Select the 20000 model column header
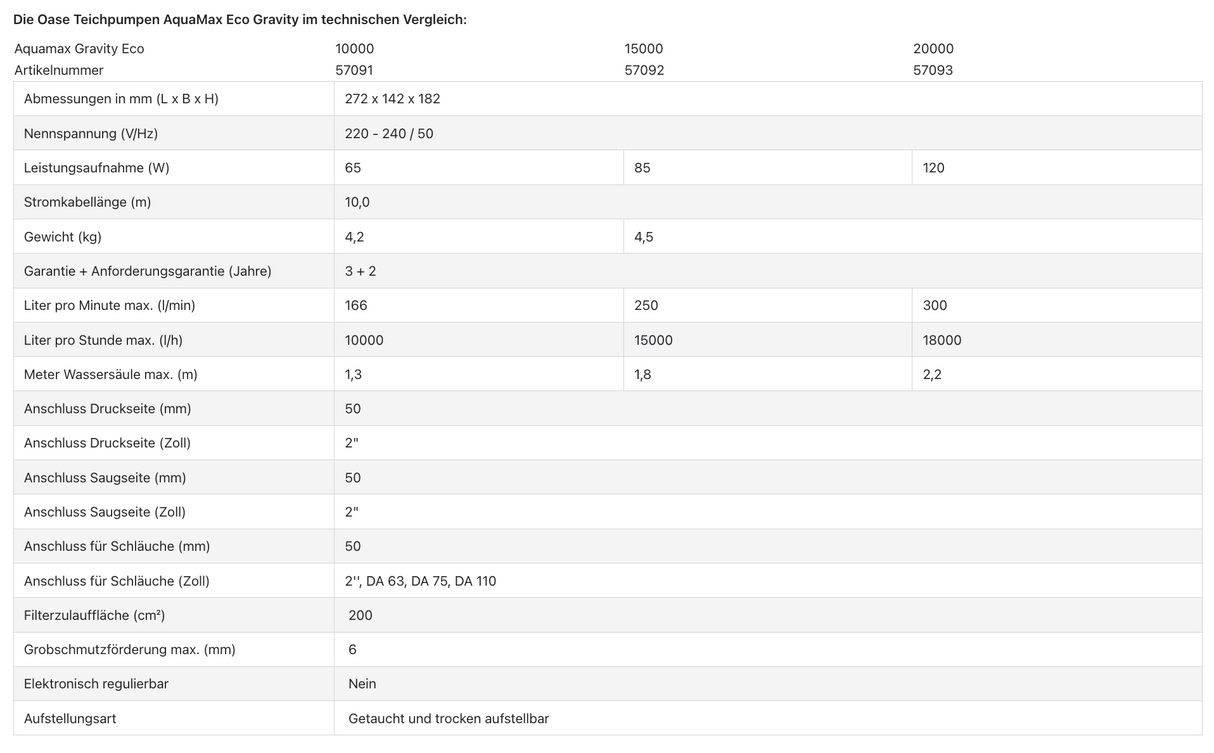This screenshot has height=753, width=1214. point(933,48)
